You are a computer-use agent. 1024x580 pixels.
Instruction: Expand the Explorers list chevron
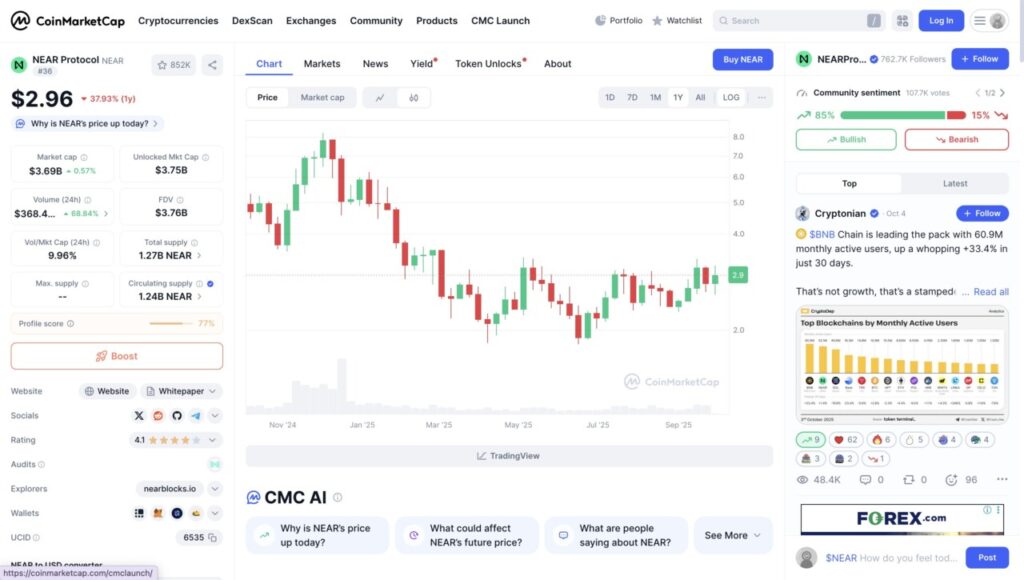tap(213, 489)
